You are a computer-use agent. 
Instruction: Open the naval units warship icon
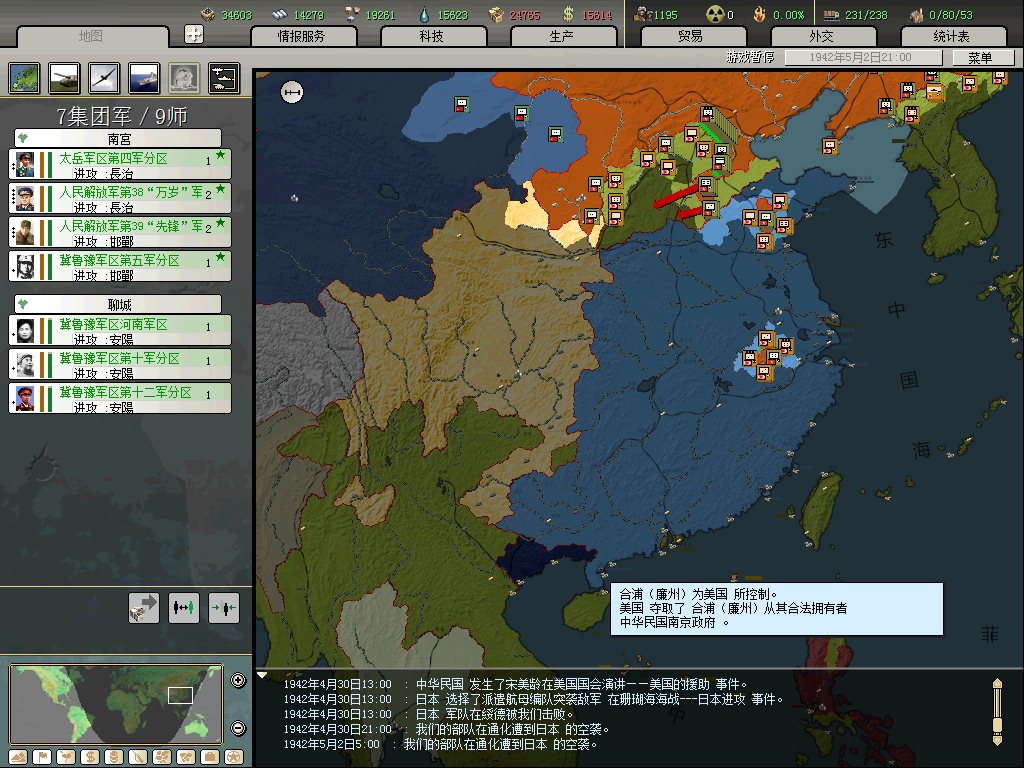pos(144,78)
